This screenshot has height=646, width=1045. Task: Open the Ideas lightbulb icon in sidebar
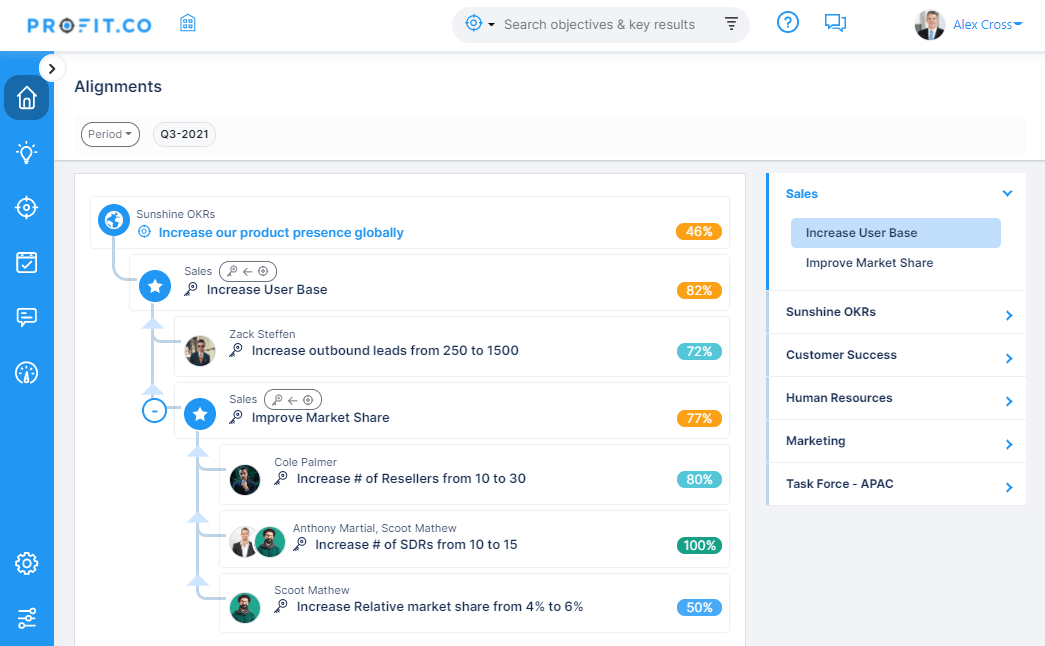(26, 152)
